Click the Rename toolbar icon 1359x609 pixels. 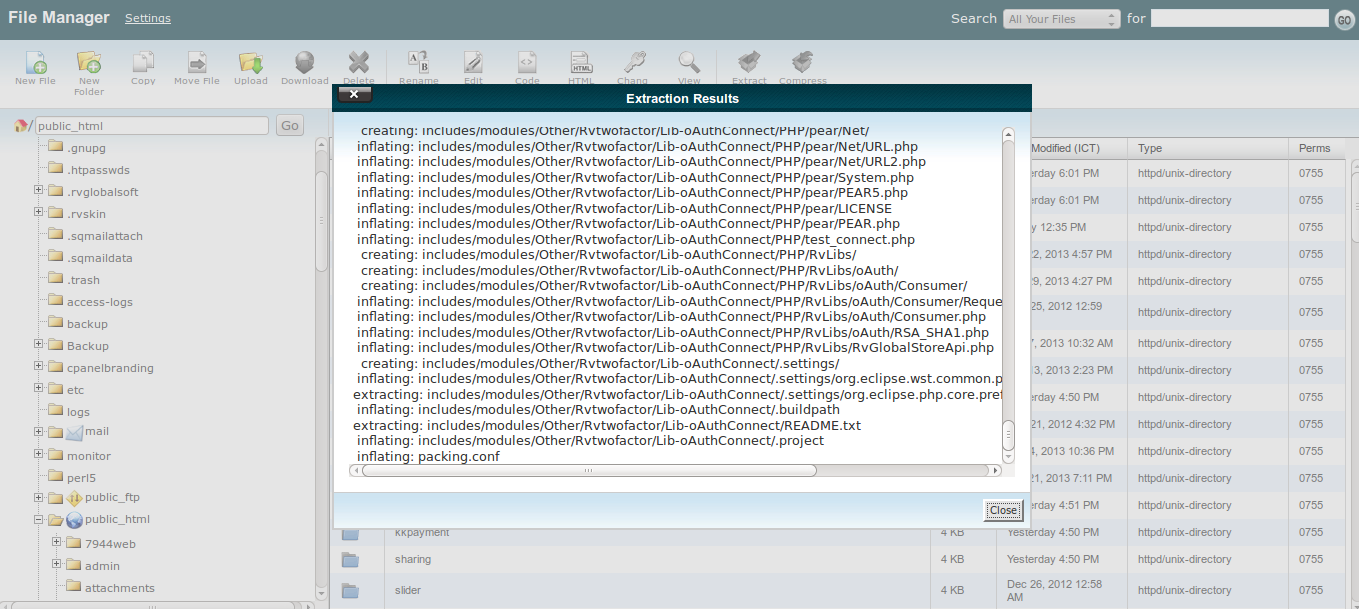tap(419, 63)
